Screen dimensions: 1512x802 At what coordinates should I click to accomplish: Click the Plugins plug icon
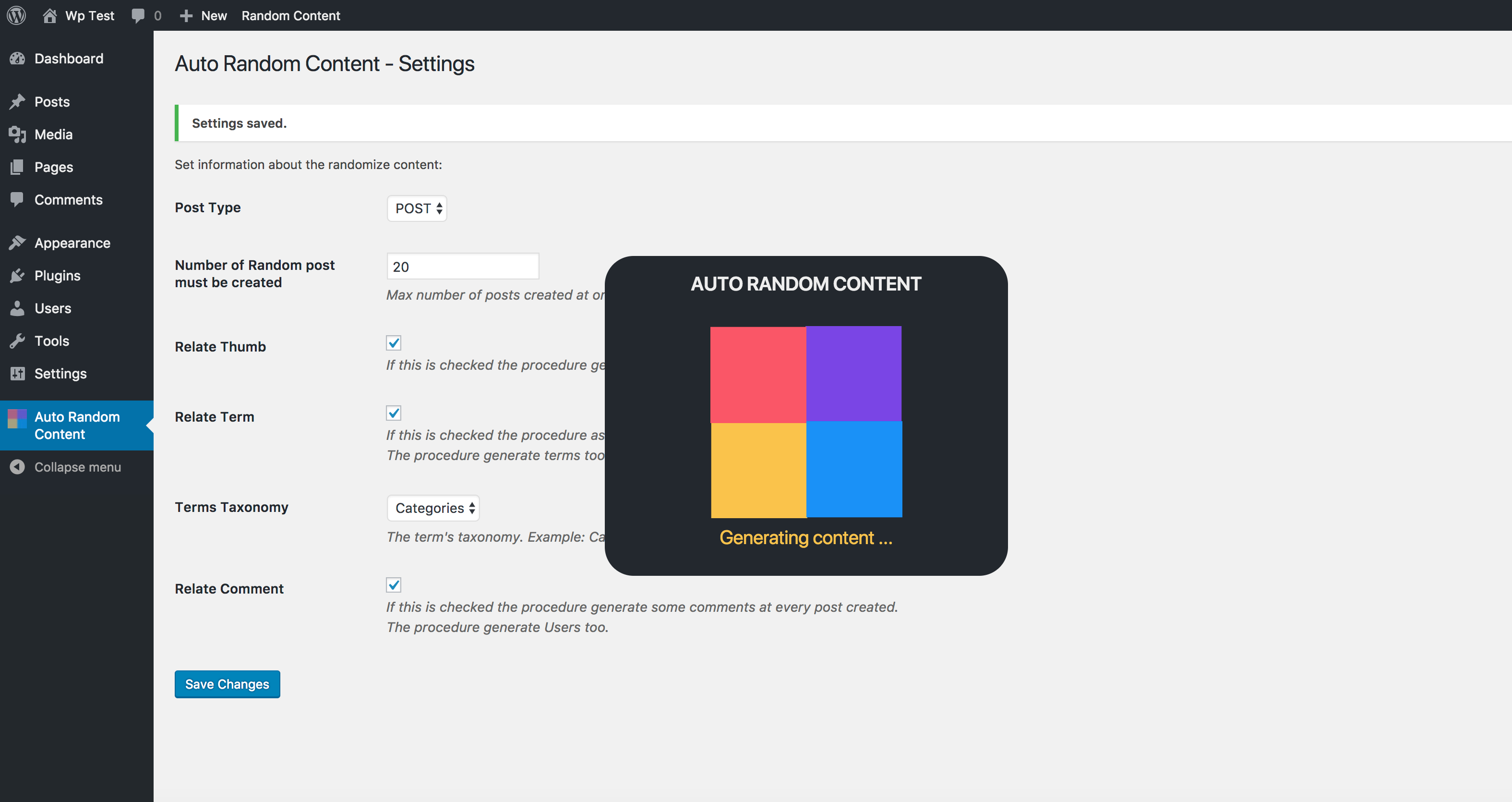click(18, 275)
